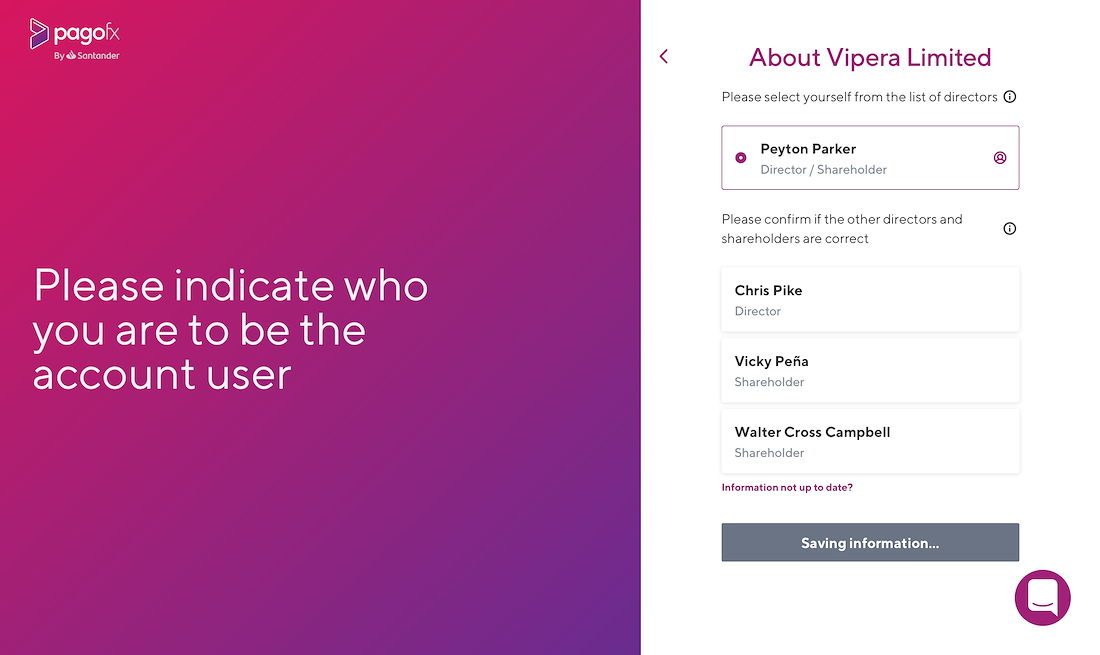Click the PagoFX logo

[x=74, y=39]
